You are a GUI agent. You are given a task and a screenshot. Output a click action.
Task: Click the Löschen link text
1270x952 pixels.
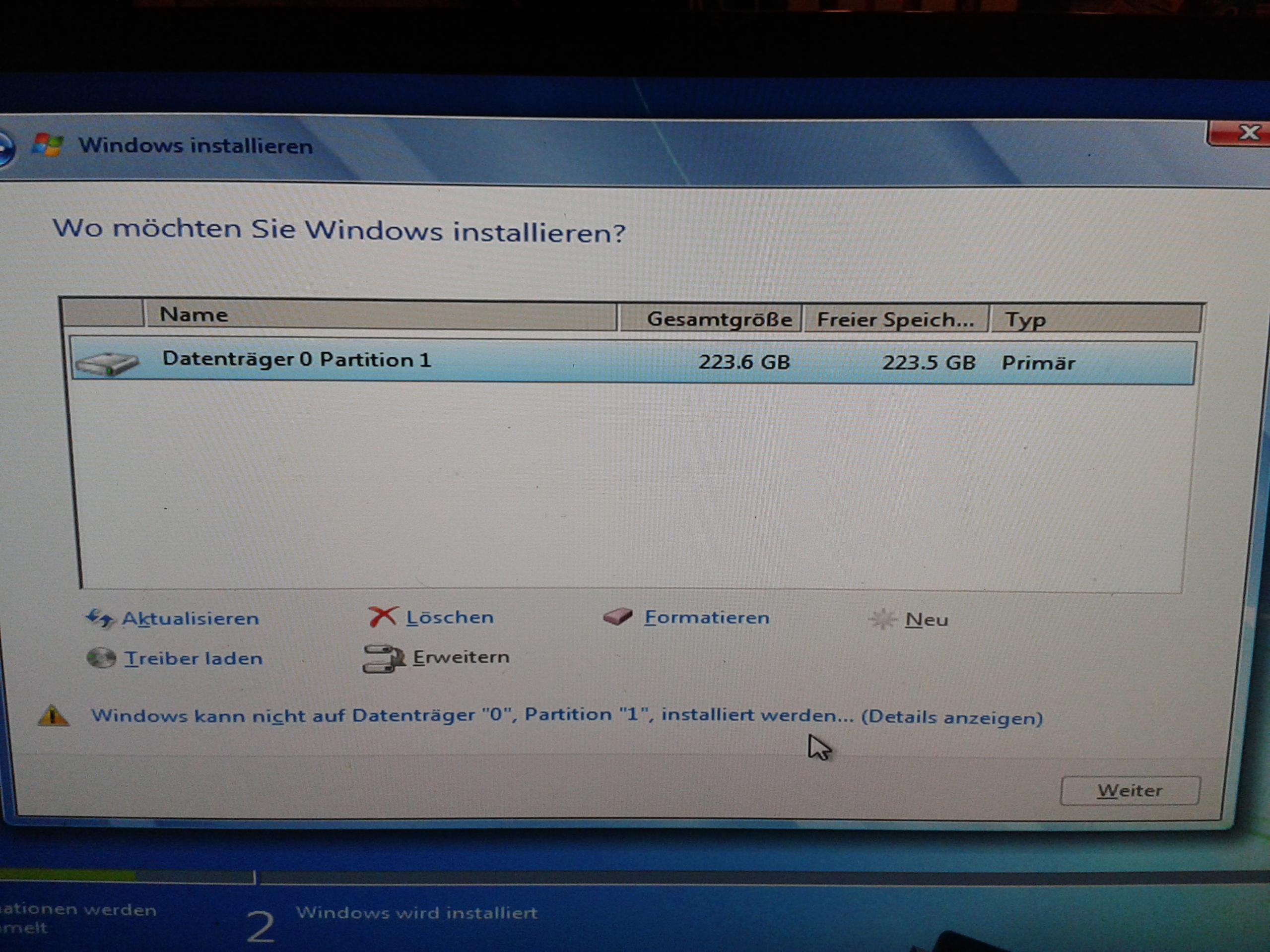pos(450,618)
